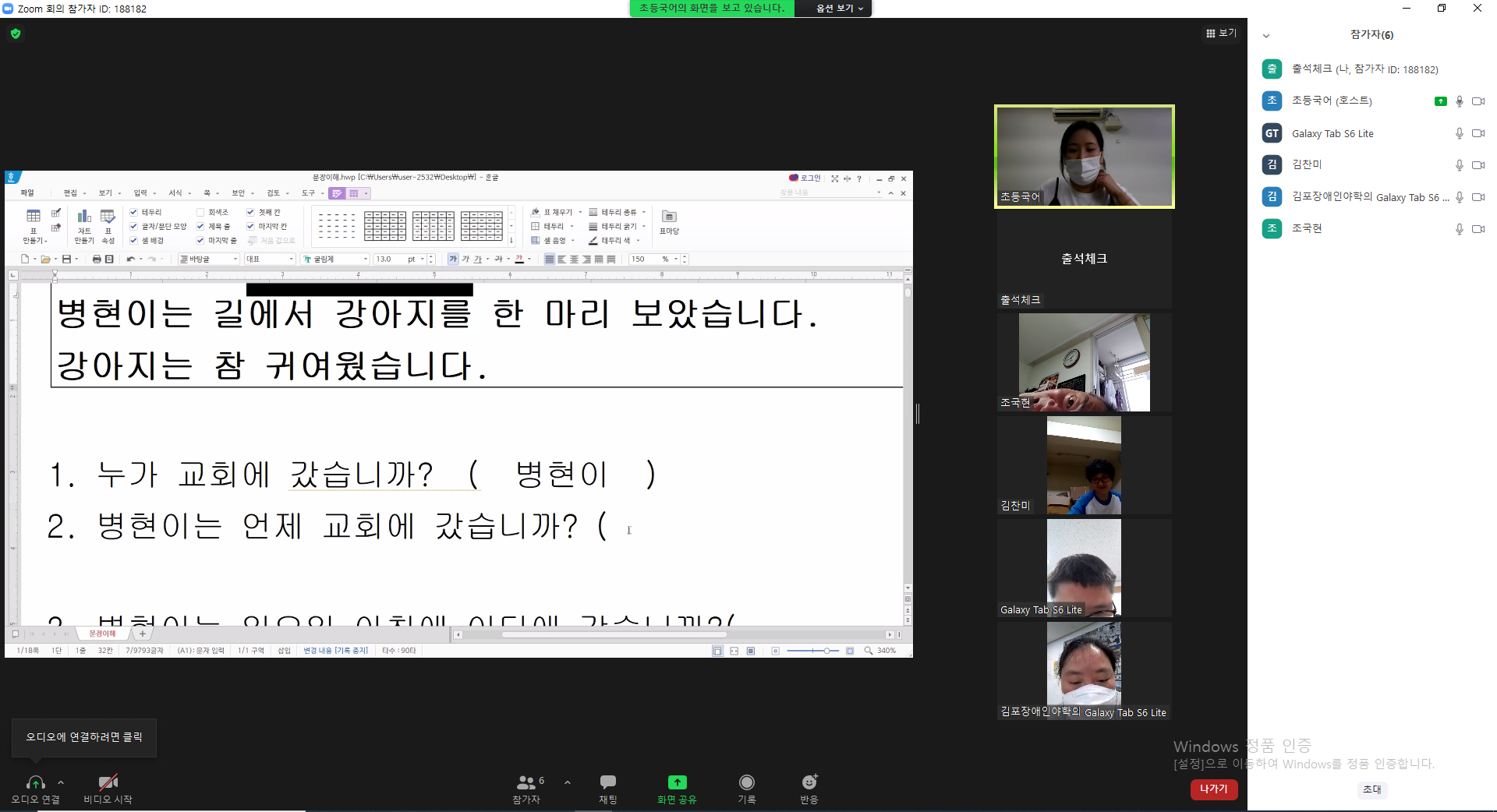Select the 초등국어 host video thumbnail
The height and width of the screenshot is (812, 1497).
pyautogui.click(x=1084, y=157)
